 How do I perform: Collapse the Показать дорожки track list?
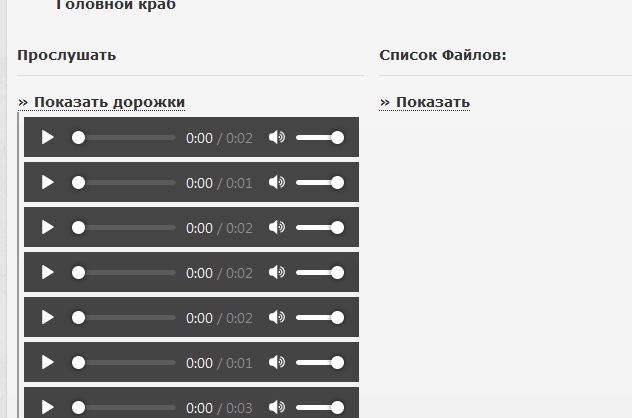click(x=101, y=102)
